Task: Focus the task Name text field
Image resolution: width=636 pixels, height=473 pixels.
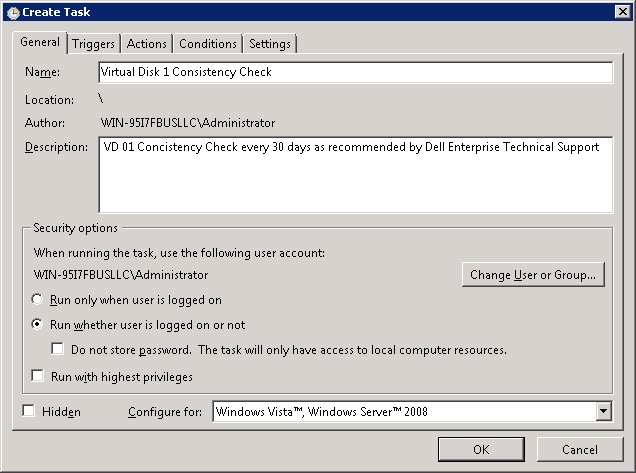Action: tap(355, 72)
